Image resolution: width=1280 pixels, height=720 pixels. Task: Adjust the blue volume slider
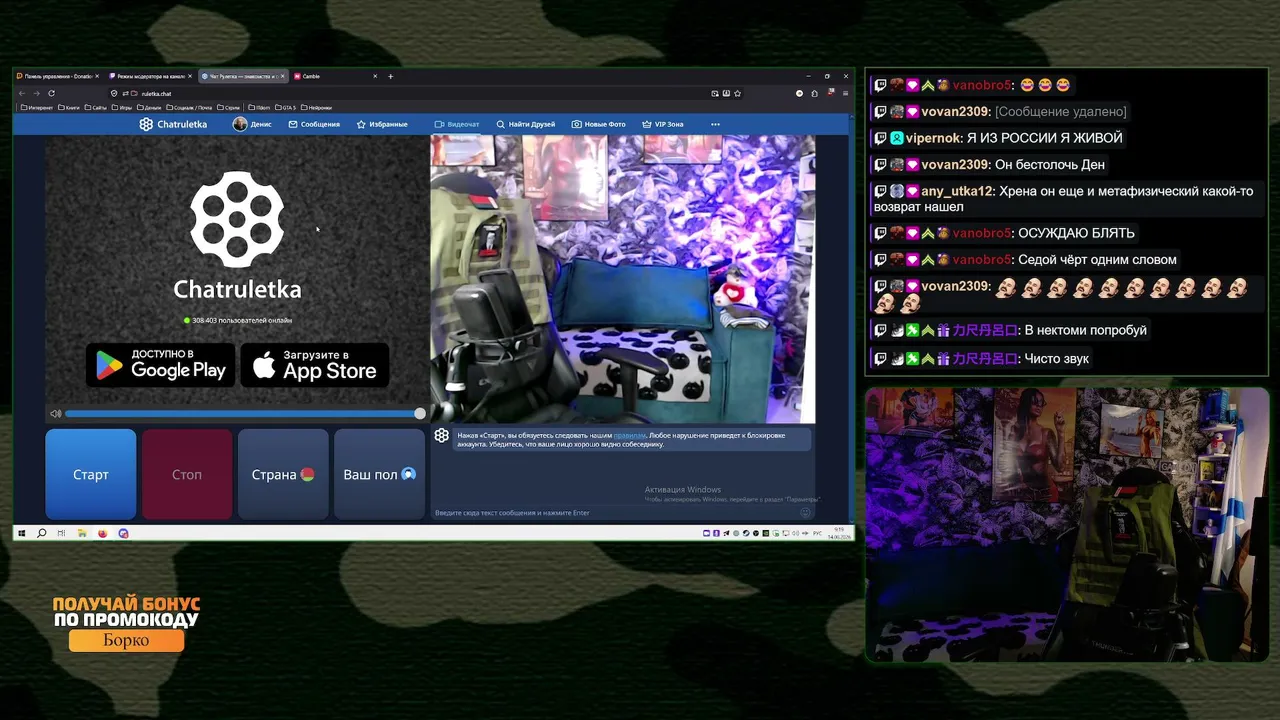pos(244,413)
